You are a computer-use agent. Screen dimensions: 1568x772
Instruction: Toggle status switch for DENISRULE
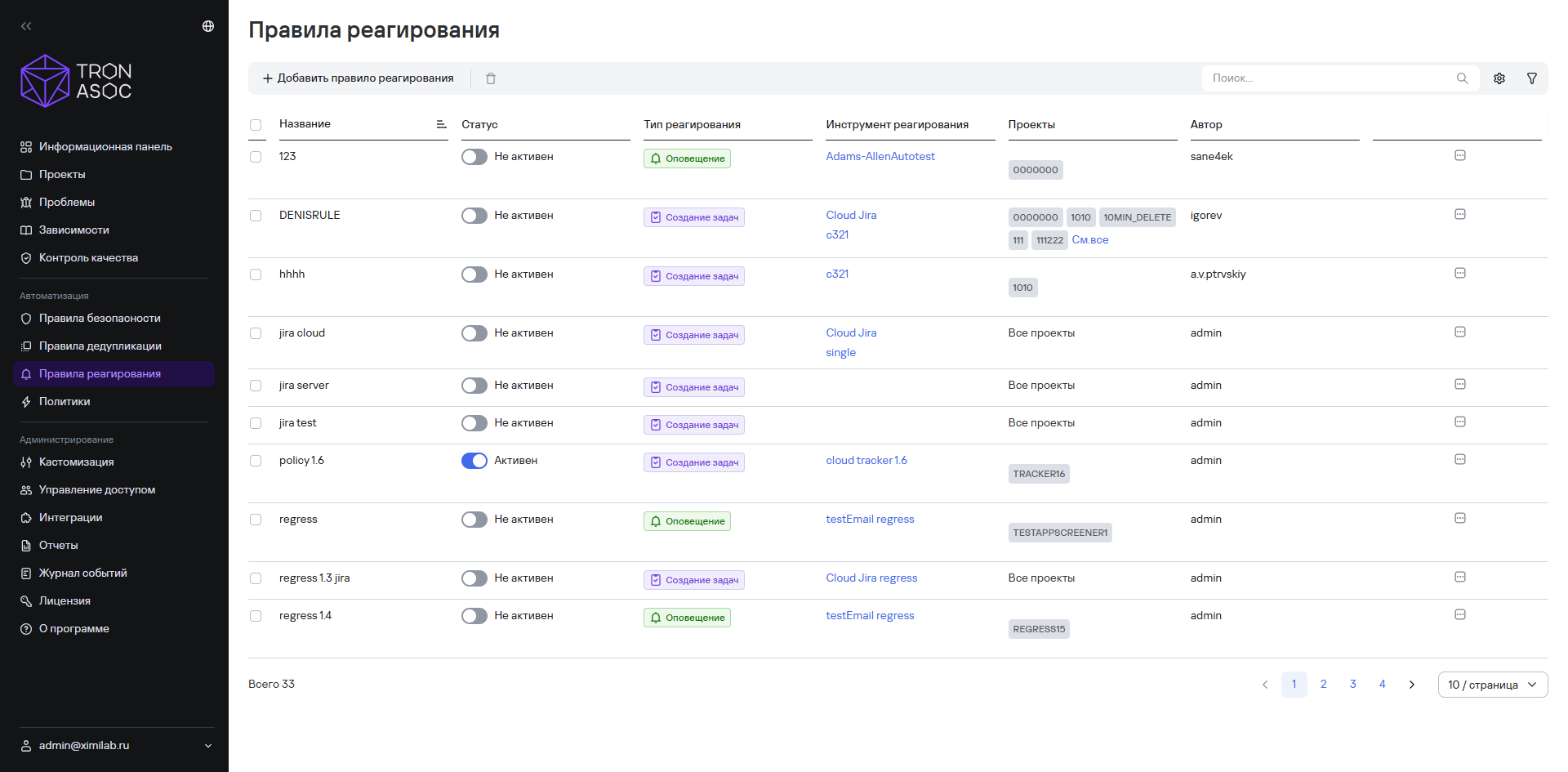point(474,216)
